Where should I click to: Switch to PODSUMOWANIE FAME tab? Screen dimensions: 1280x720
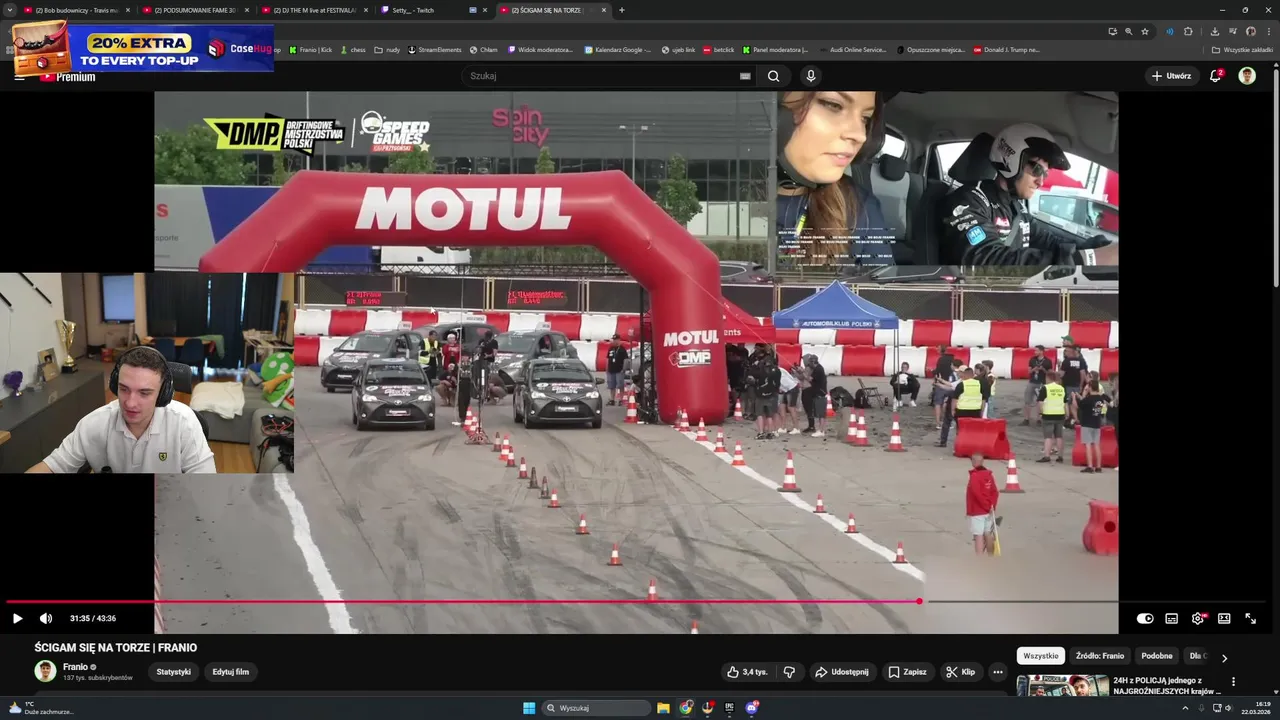(195, 10)
